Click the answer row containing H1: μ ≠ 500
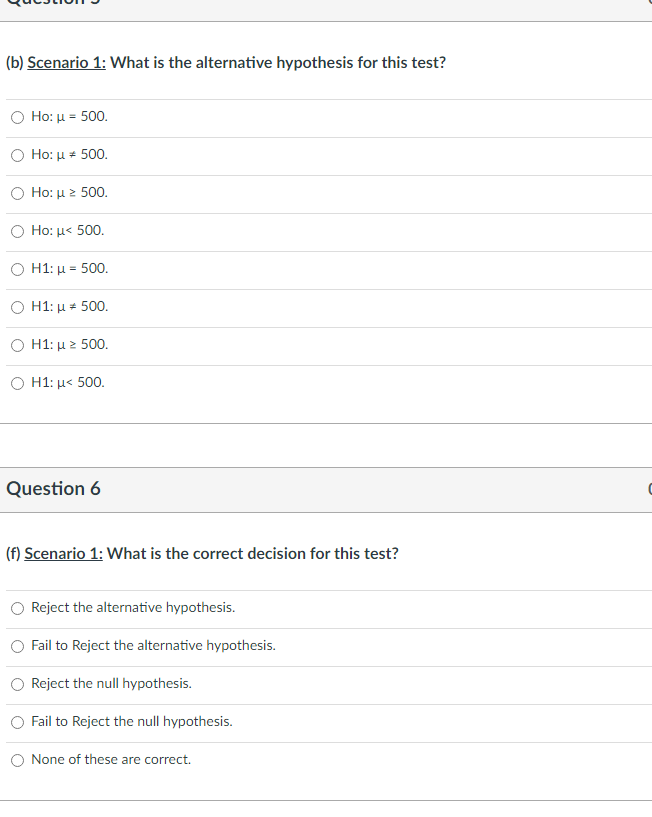The height and width of the screenshot is (817, 652). [x=68, y=306]
